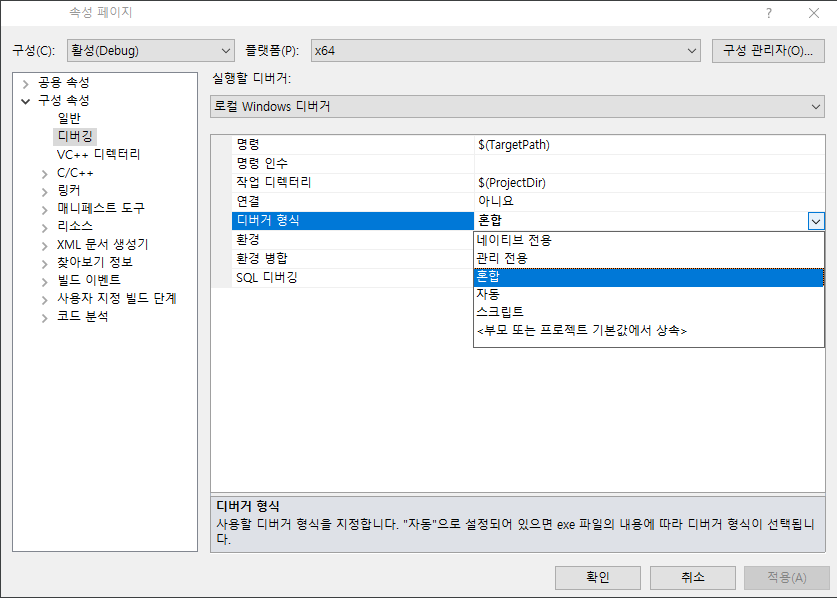Expand the 리소스 node chevron
The width and height of the screenshot is (837, 598).
click(45, 227)
